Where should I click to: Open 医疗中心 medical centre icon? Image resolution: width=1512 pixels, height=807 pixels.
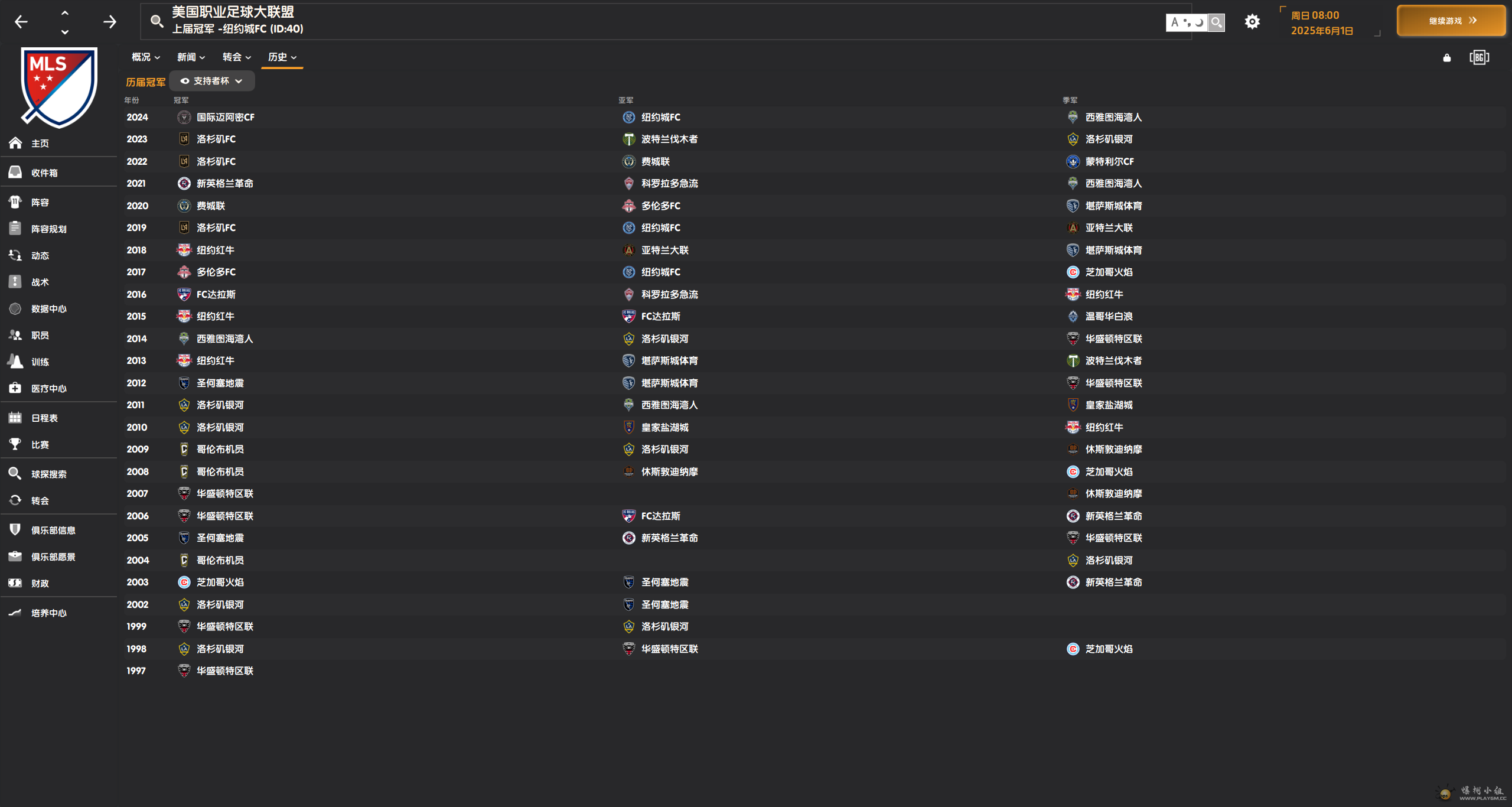15,388
